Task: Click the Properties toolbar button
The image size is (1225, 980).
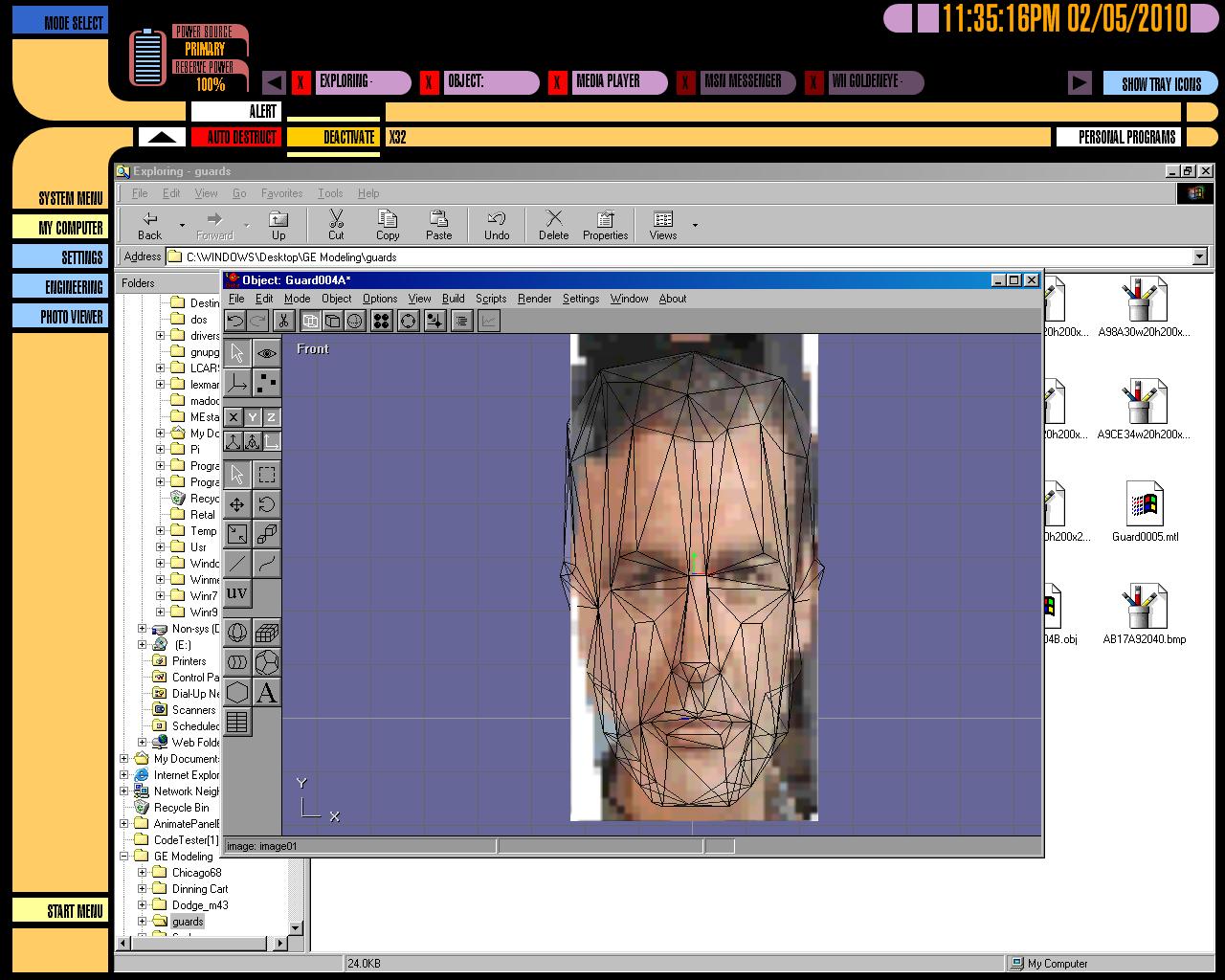Action: [605, 226]
